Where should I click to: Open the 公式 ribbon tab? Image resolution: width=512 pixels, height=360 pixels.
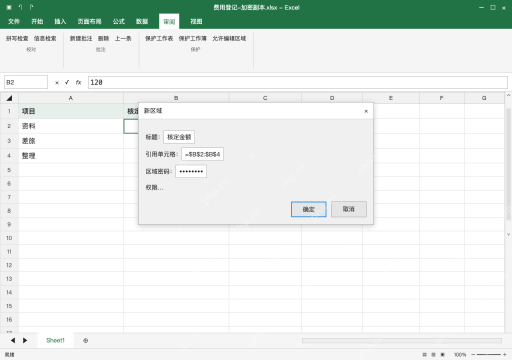click(119, 21)
